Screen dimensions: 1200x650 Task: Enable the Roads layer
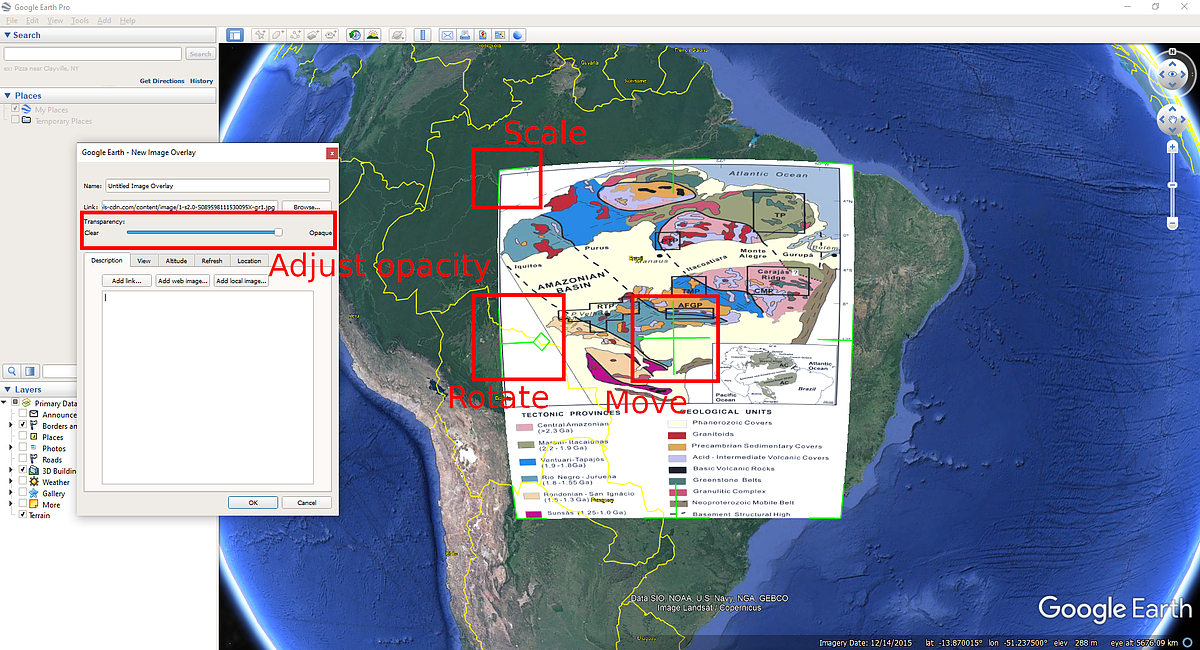click(x=22, y=459)
